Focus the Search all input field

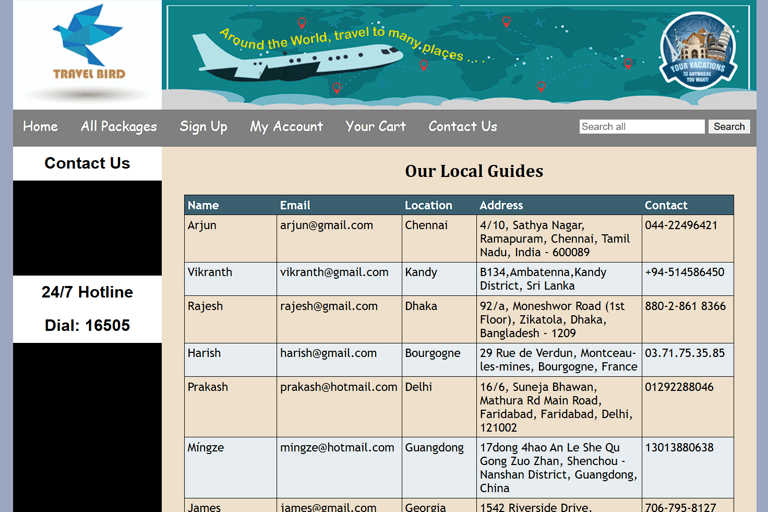642,126
